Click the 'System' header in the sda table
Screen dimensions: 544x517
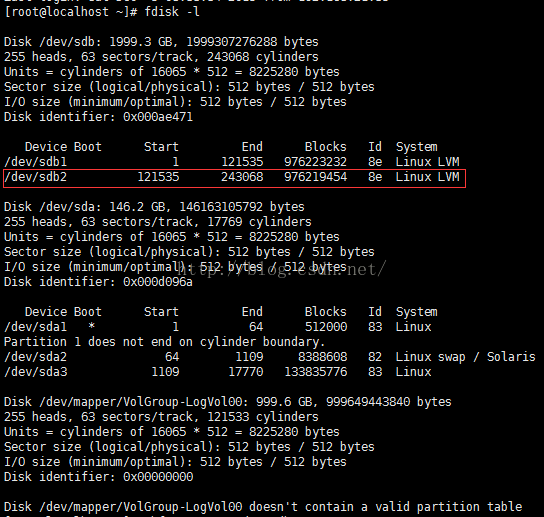417,312
